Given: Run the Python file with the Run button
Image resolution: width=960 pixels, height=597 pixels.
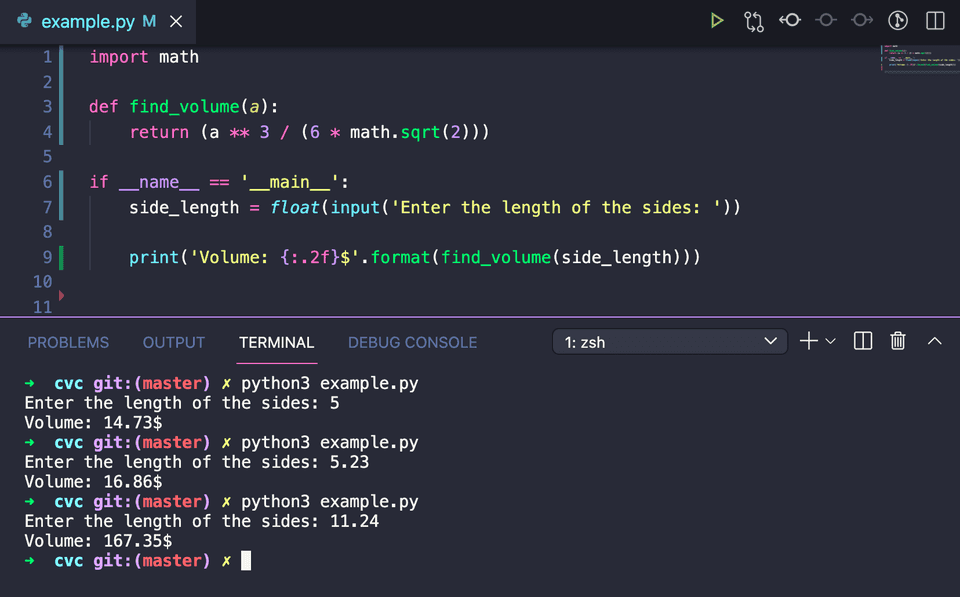Looking at the screenshot, I should (x=716, y=20).
